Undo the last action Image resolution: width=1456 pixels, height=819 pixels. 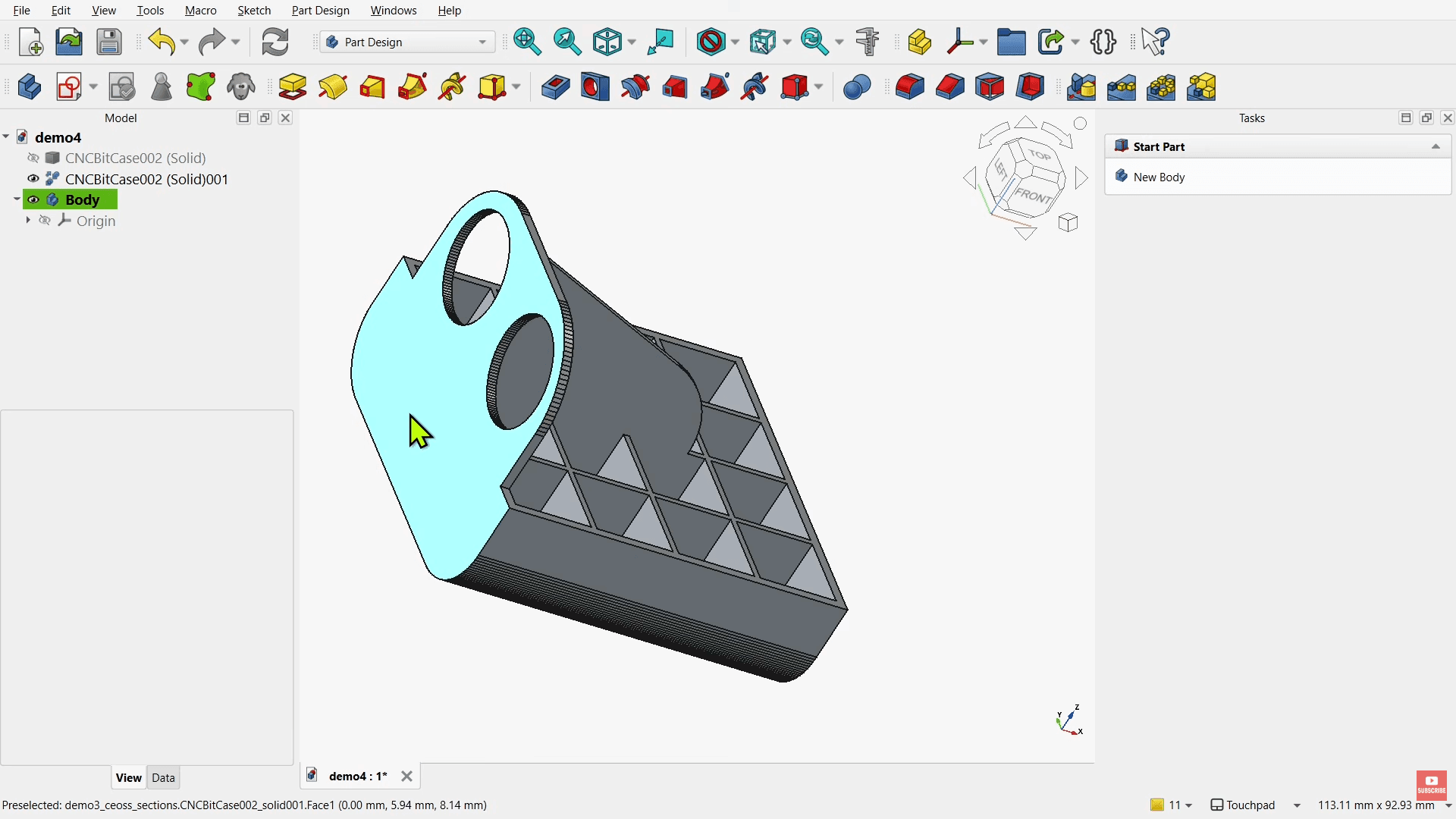coord(162,42)
